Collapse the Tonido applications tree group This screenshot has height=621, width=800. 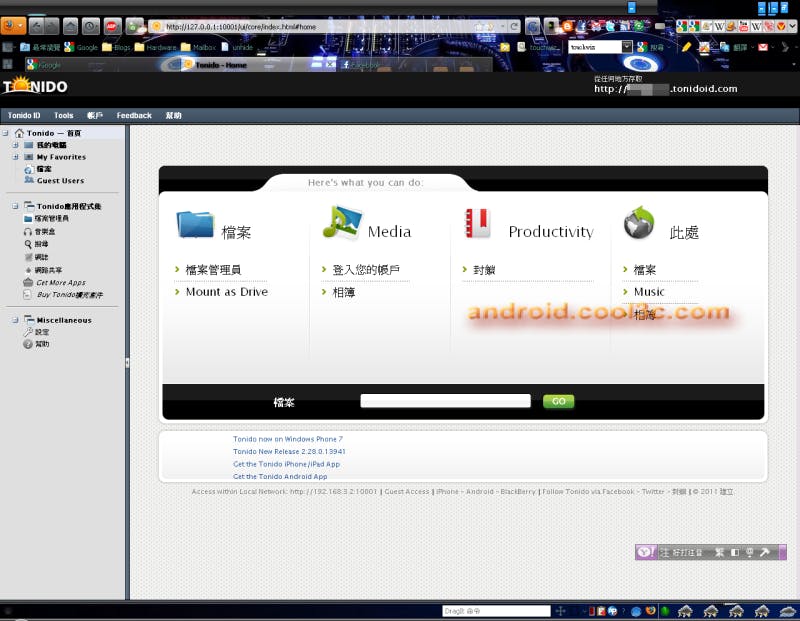(x=15, y=206)
